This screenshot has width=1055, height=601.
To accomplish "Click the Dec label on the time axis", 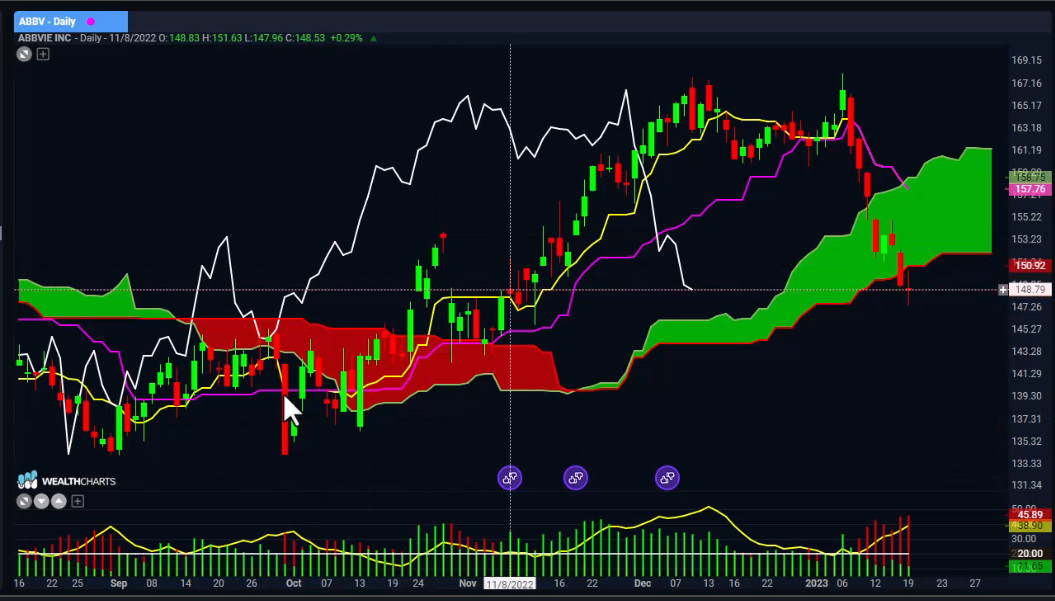I will [643, 584].
